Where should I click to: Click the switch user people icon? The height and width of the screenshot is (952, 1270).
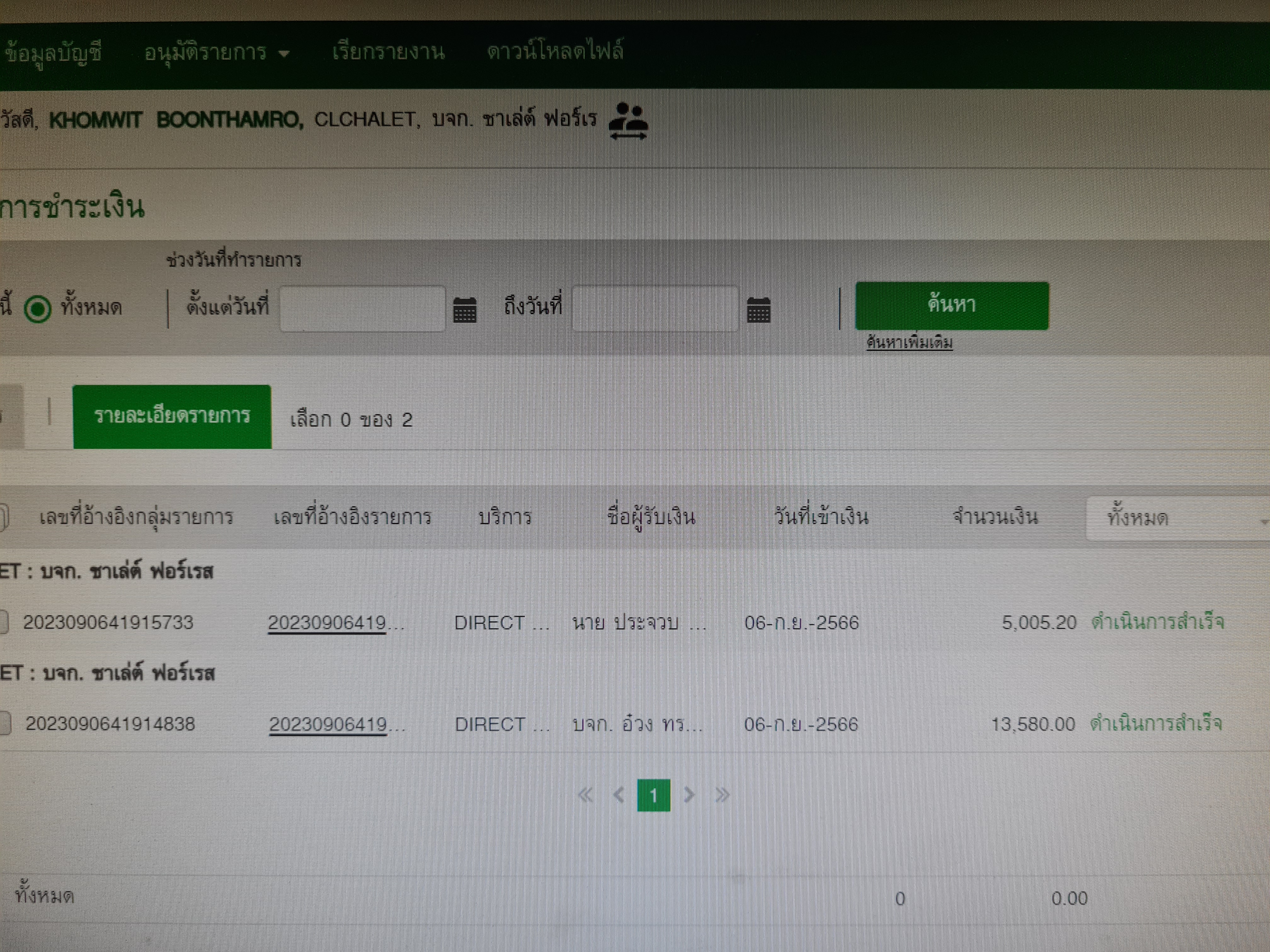[628, 121]
